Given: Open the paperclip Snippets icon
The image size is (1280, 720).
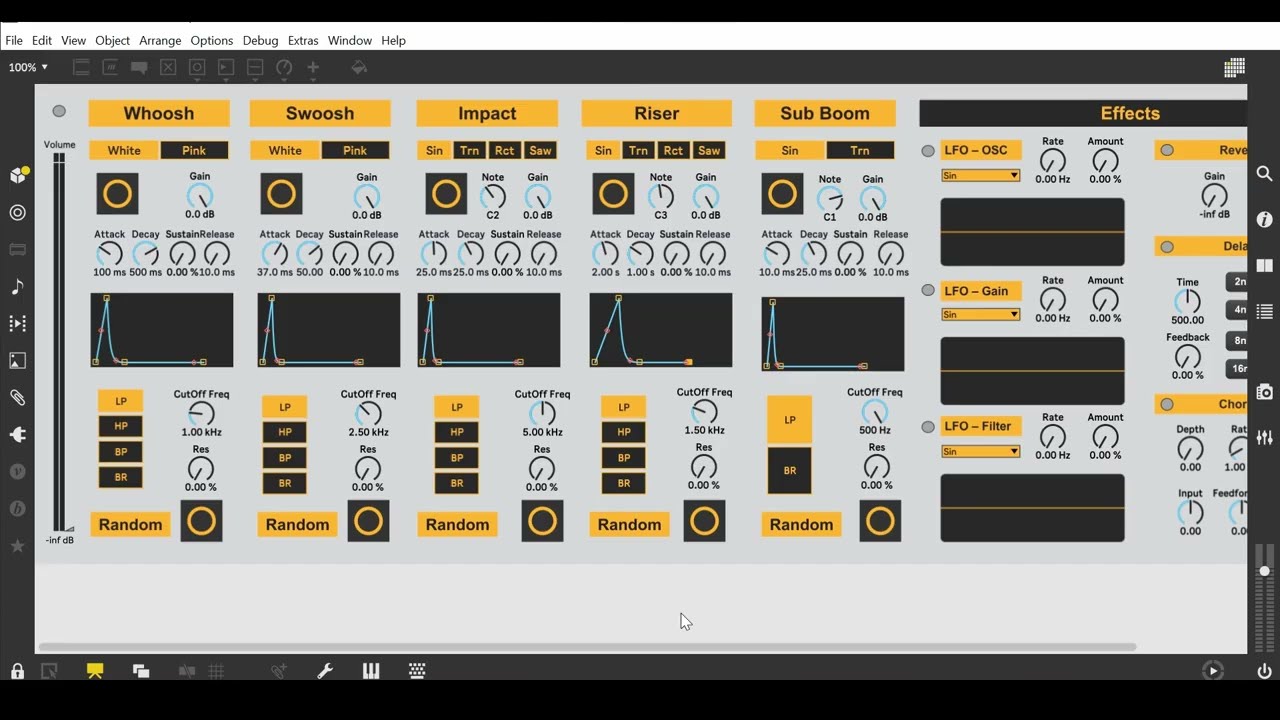Looking at the screenshot, I should click(x=17, y=397).
